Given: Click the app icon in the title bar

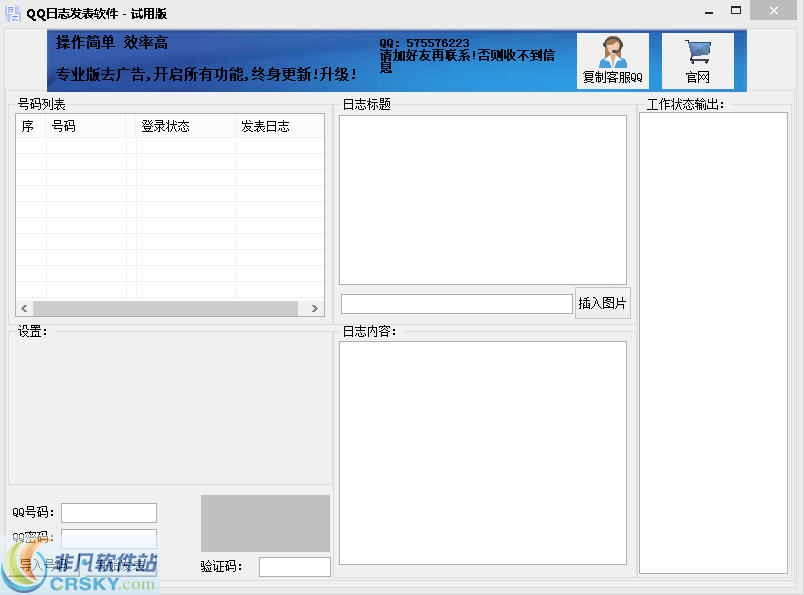Looking at the screenshot, I should coord(13,14).
